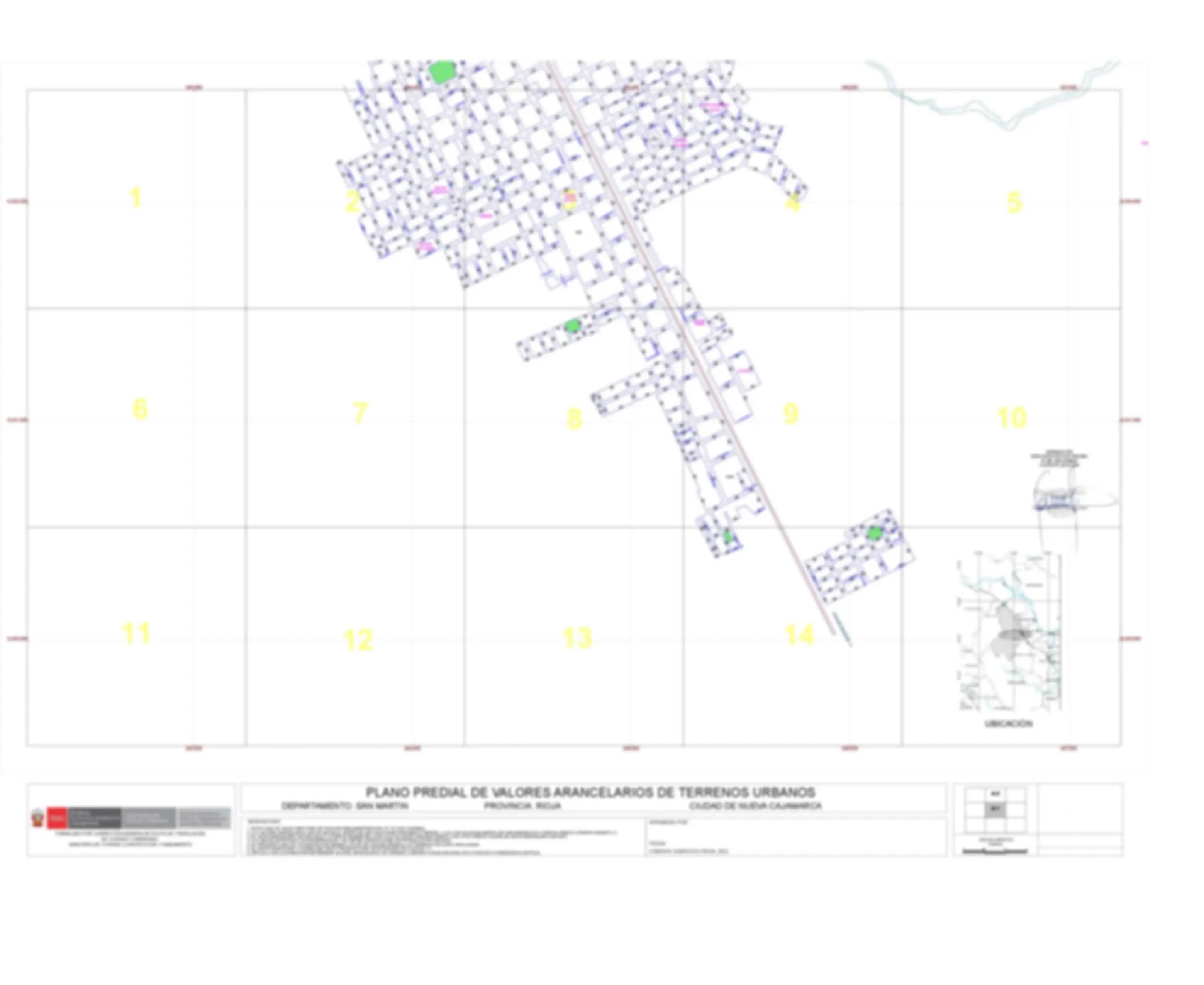Image resolution: width=1204 pixels, height=985 pixels.
Task: Click the red PERÚ ministry logo
Action: tap(57, 818)
